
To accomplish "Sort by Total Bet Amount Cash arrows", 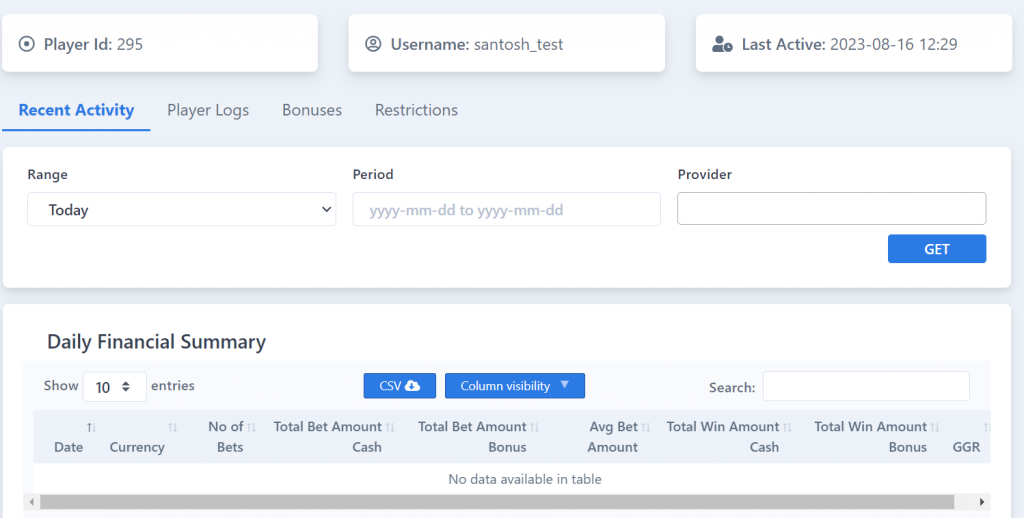I will tap(390, 427).
